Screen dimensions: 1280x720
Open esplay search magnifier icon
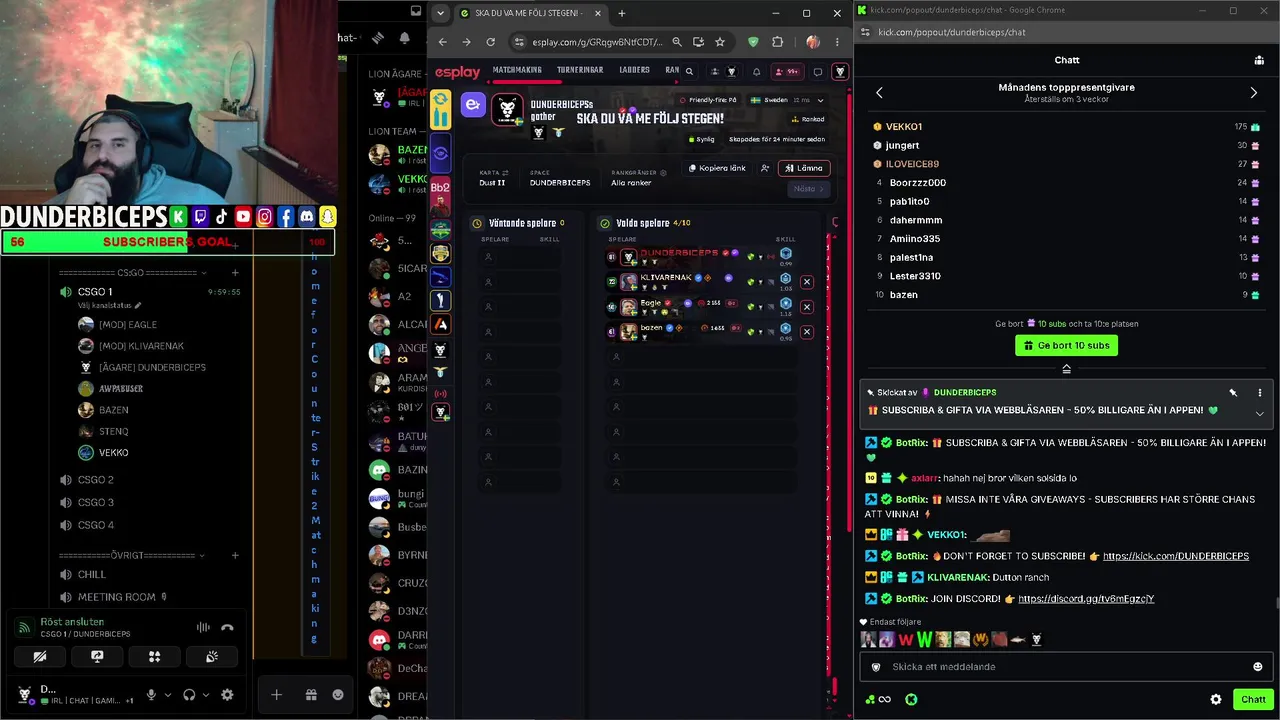click(x=689, y=72)
